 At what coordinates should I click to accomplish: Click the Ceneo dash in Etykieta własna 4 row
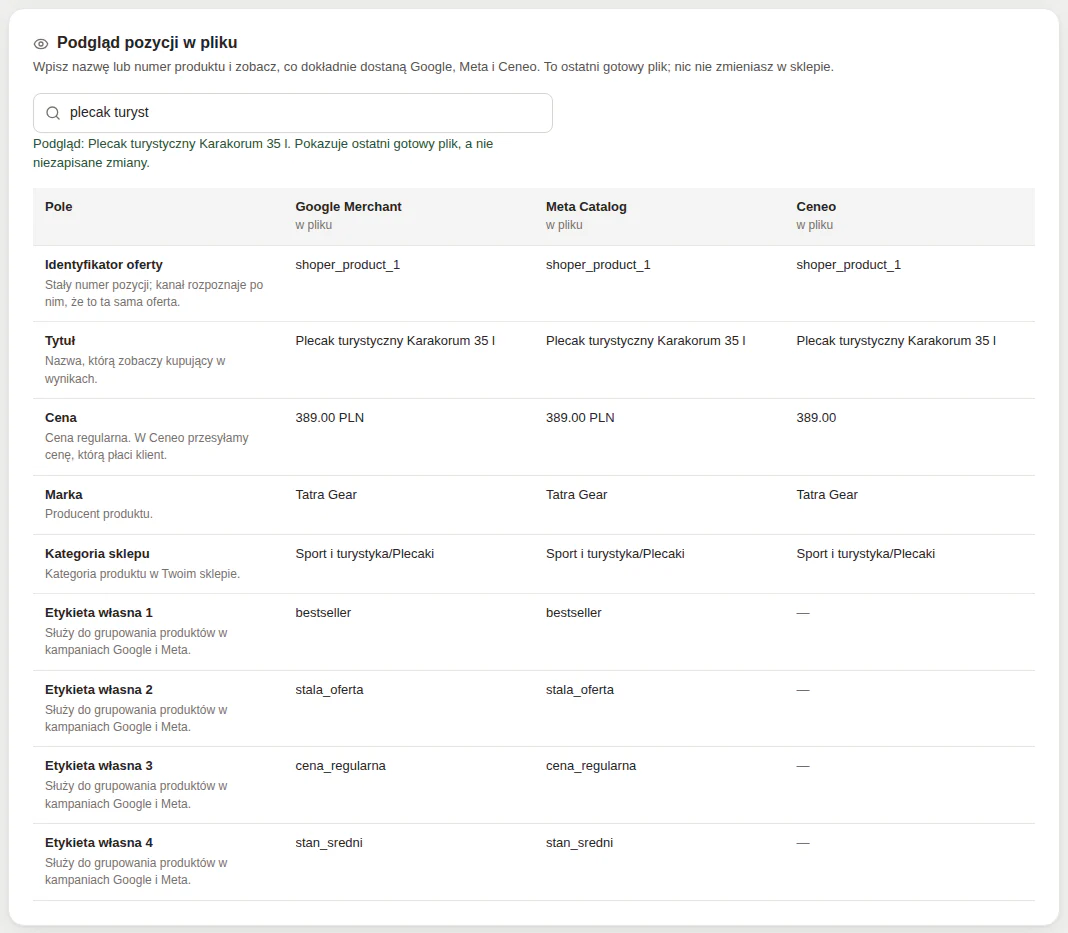tap(803, 843)
